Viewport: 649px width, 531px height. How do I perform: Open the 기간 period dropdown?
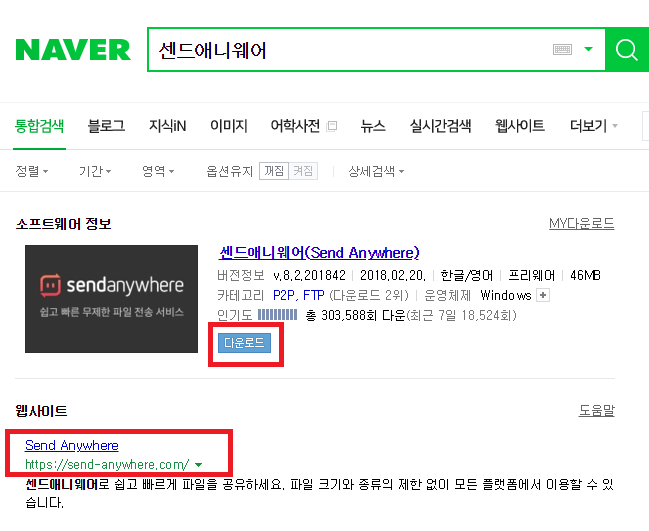pos(95,171)
